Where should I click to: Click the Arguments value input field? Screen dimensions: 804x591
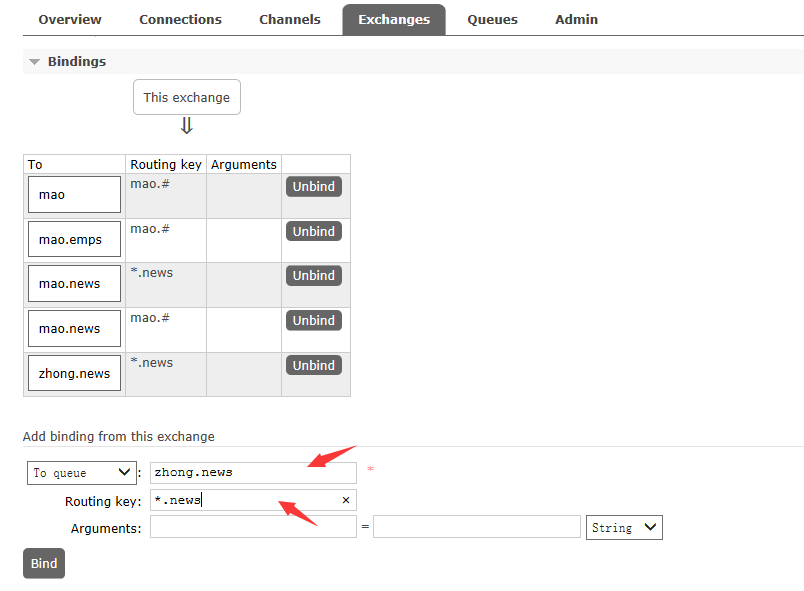point(476,527)
